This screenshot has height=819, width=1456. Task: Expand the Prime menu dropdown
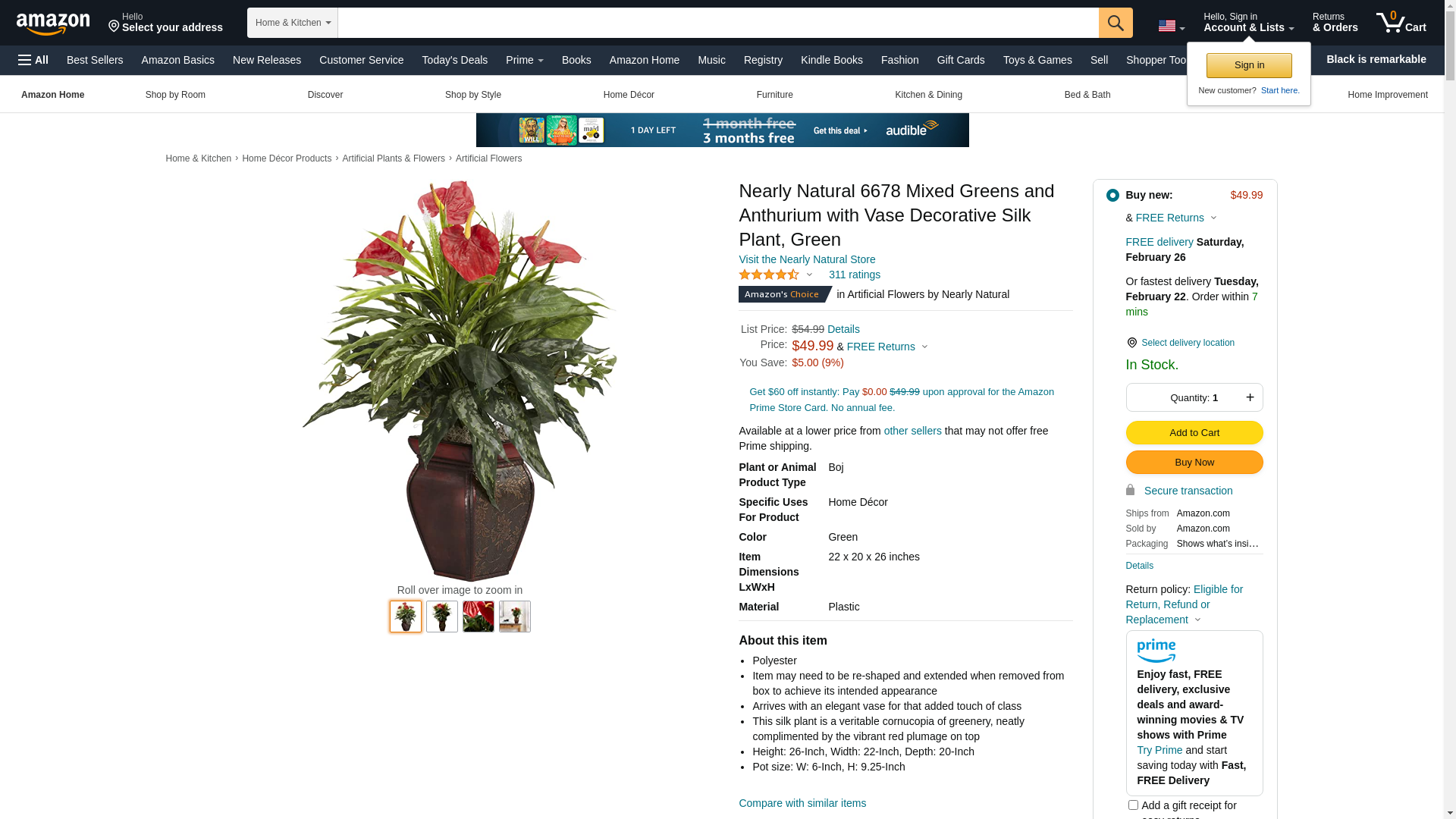click(525, 60)
